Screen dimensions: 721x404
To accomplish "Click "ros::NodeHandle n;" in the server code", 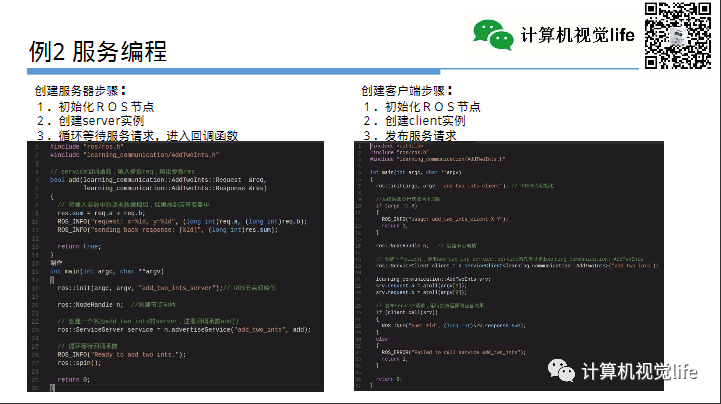I will 90,305.
